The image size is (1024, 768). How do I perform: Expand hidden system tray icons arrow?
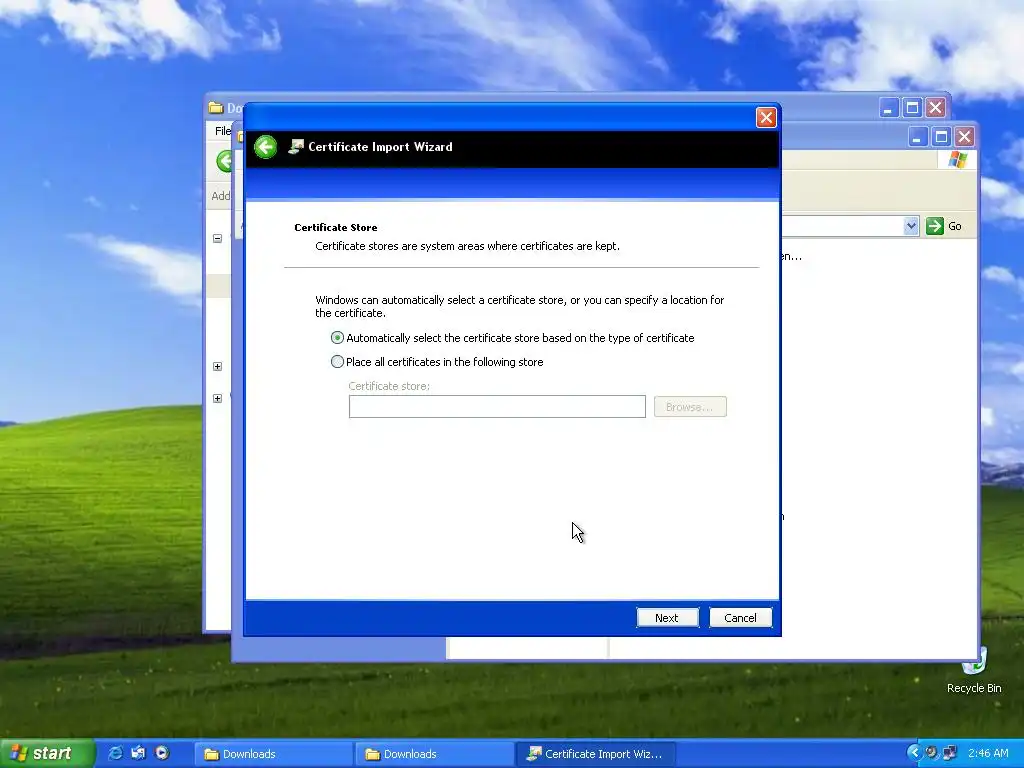[x=914, y=753]
